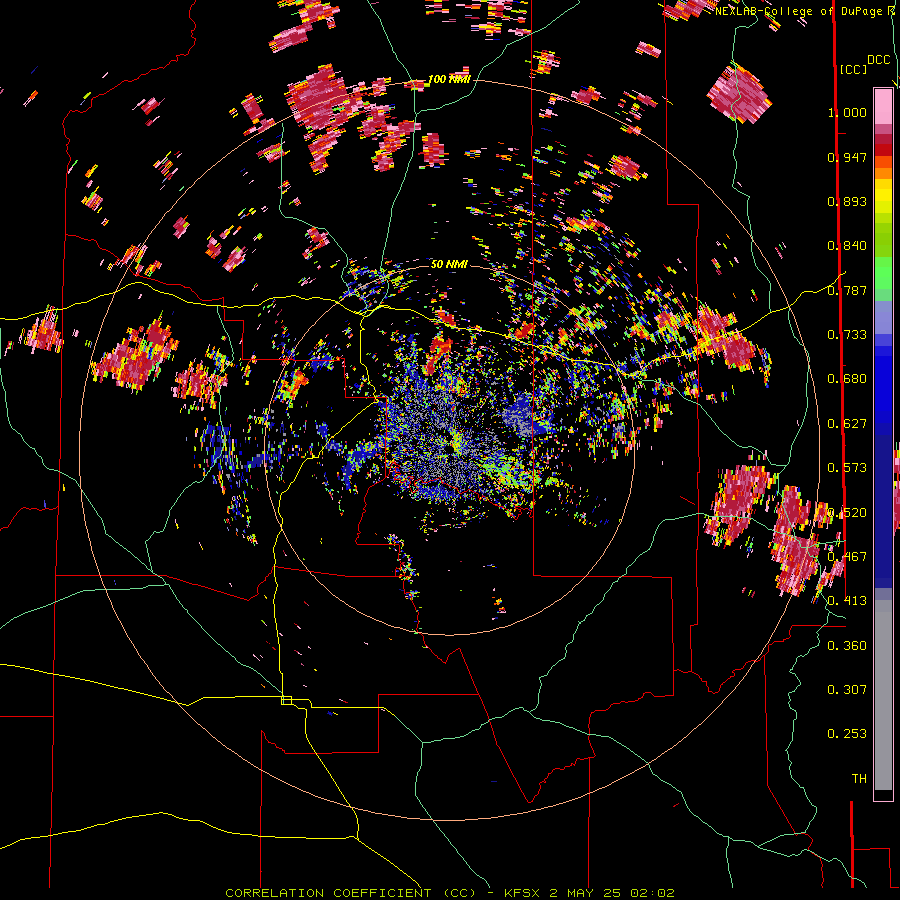Screen dimensions: 900x900
Task: Click the 0.893 legend value
Action: (847, 201)
